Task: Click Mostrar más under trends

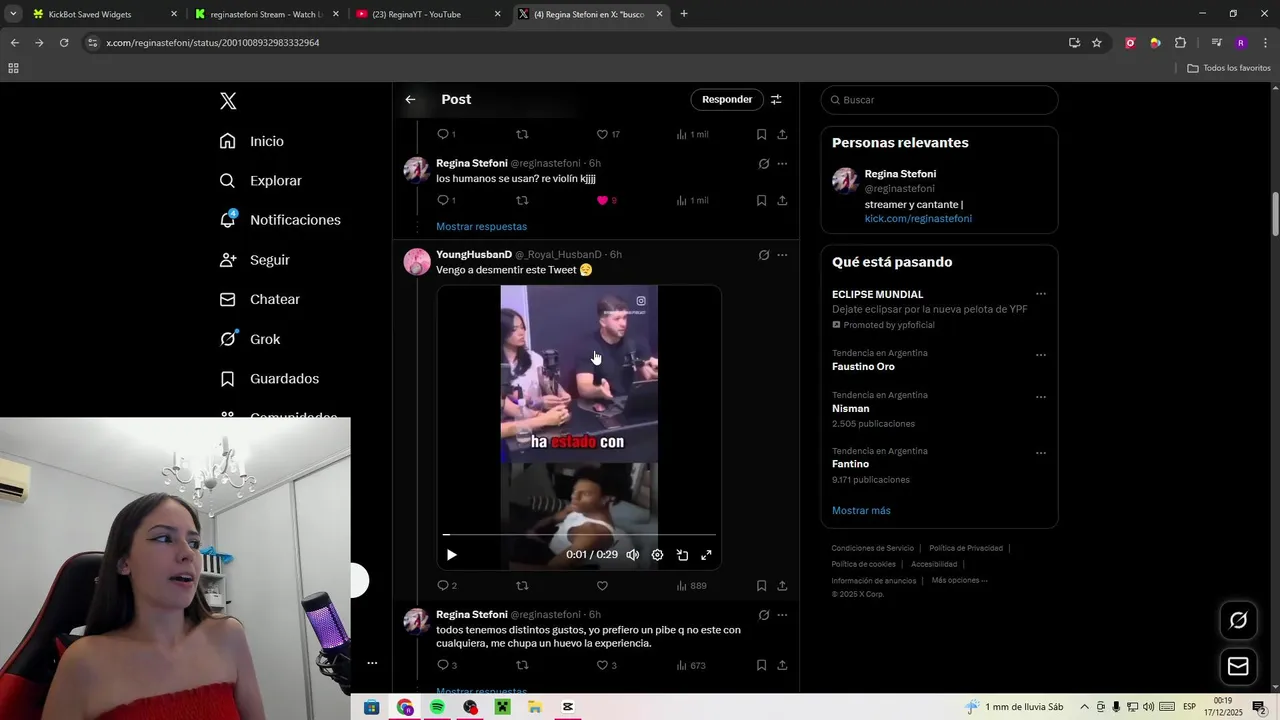Action: 861,511
